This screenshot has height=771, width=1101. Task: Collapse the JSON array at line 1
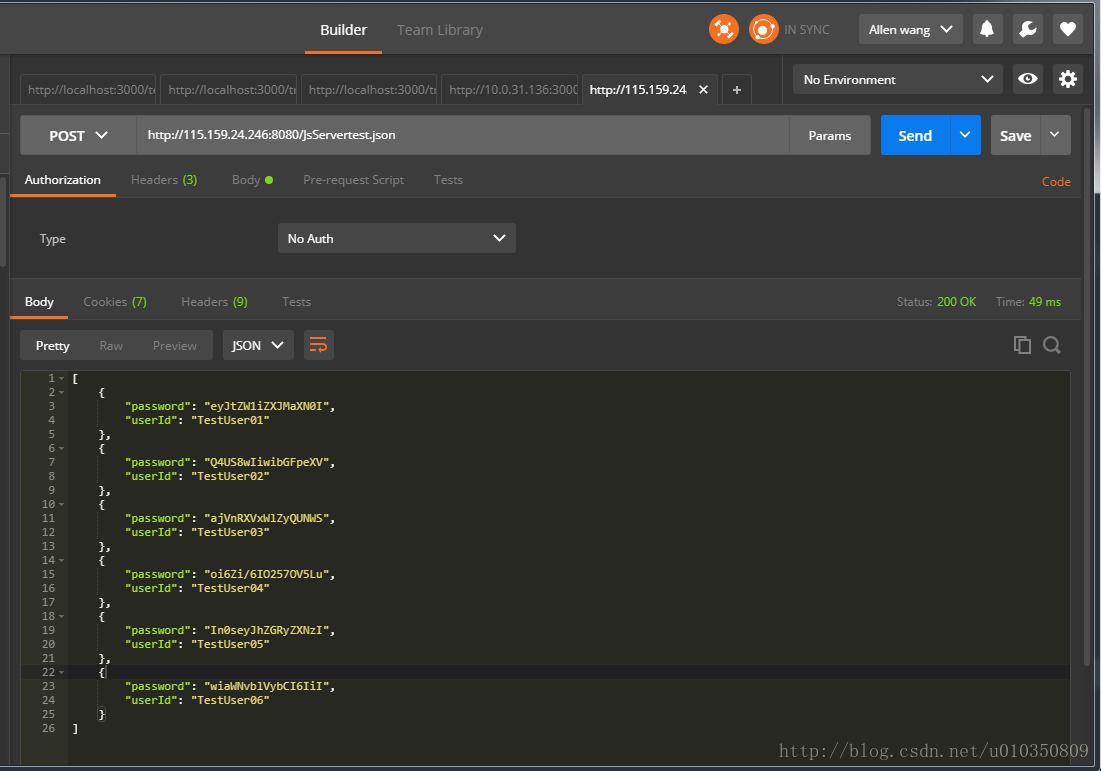coord(62,378)
